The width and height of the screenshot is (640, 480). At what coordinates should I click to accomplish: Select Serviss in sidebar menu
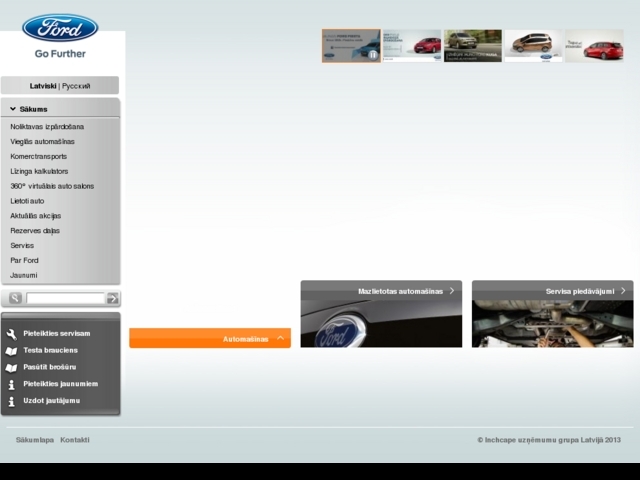coord(22,246)
